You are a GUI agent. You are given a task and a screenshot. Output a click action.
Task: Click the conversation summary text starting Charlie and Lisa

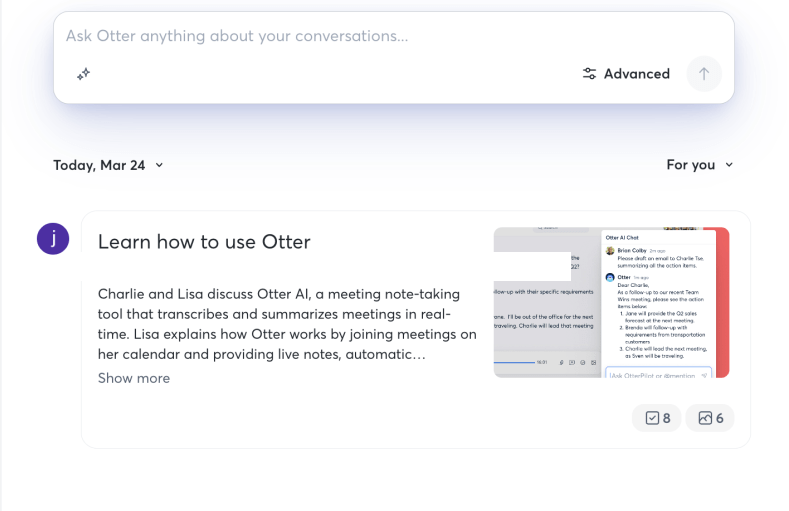pyautogui.click(x=287, y=324)
